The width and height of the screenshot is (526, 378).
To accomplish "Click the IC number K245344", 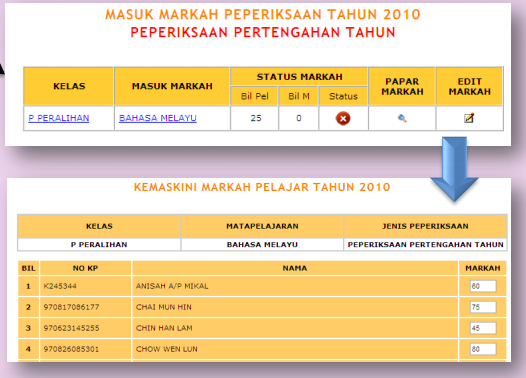I will (x=60, y=286).
